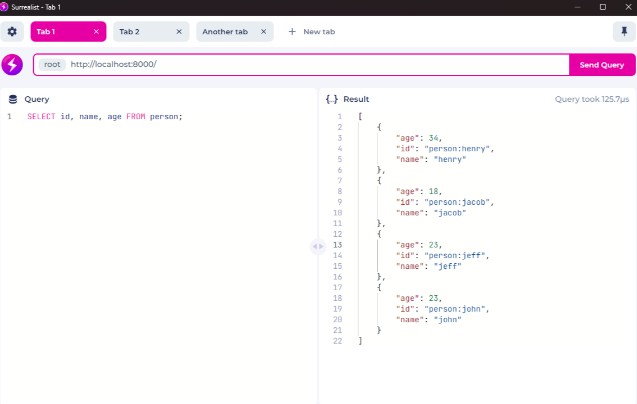This screenshot has width=637, height=404.
Task: Maximize the Surrealist window
Action: pos(602,6)
